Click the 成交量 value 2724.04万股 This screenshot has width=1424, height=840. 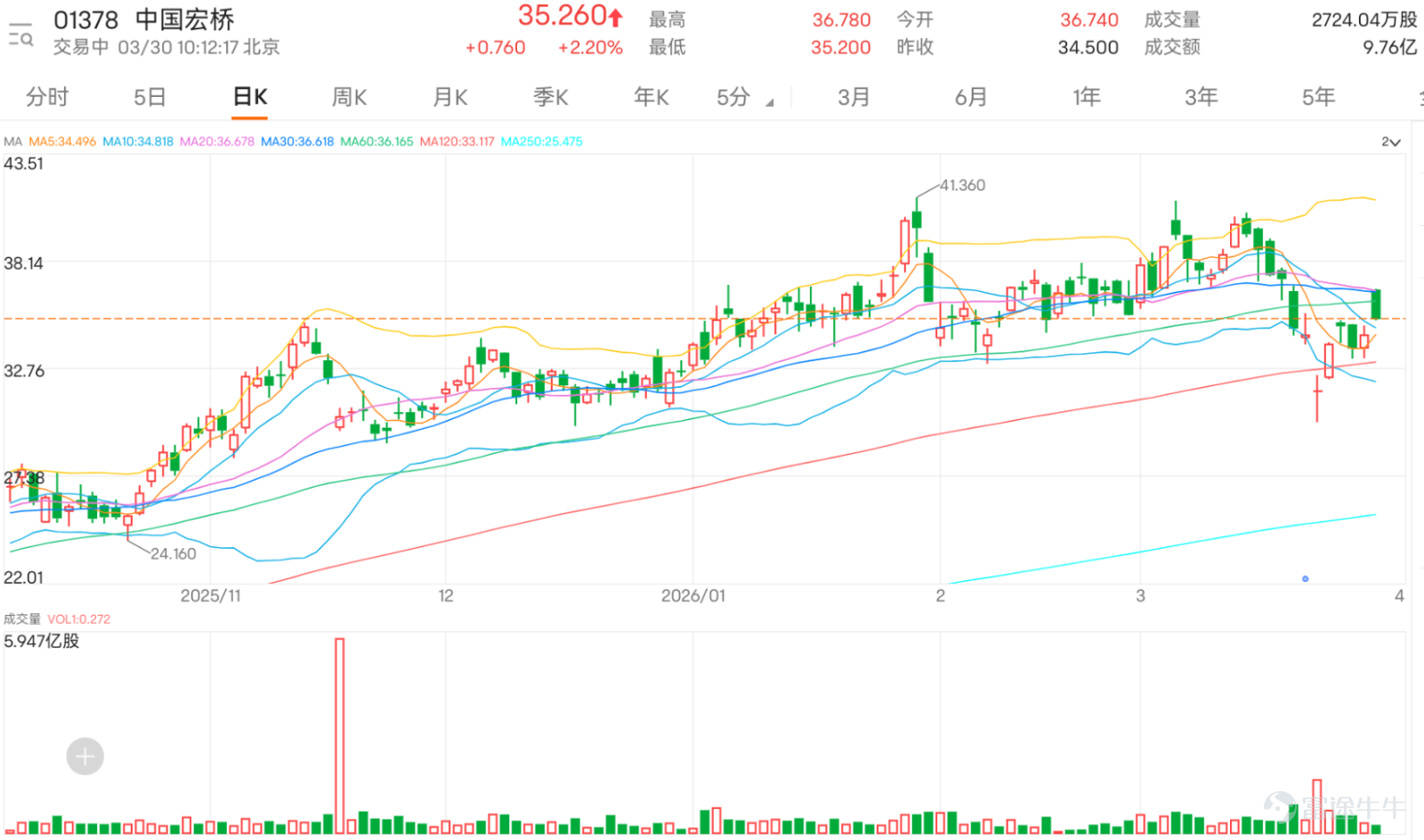click(1364, 20)
